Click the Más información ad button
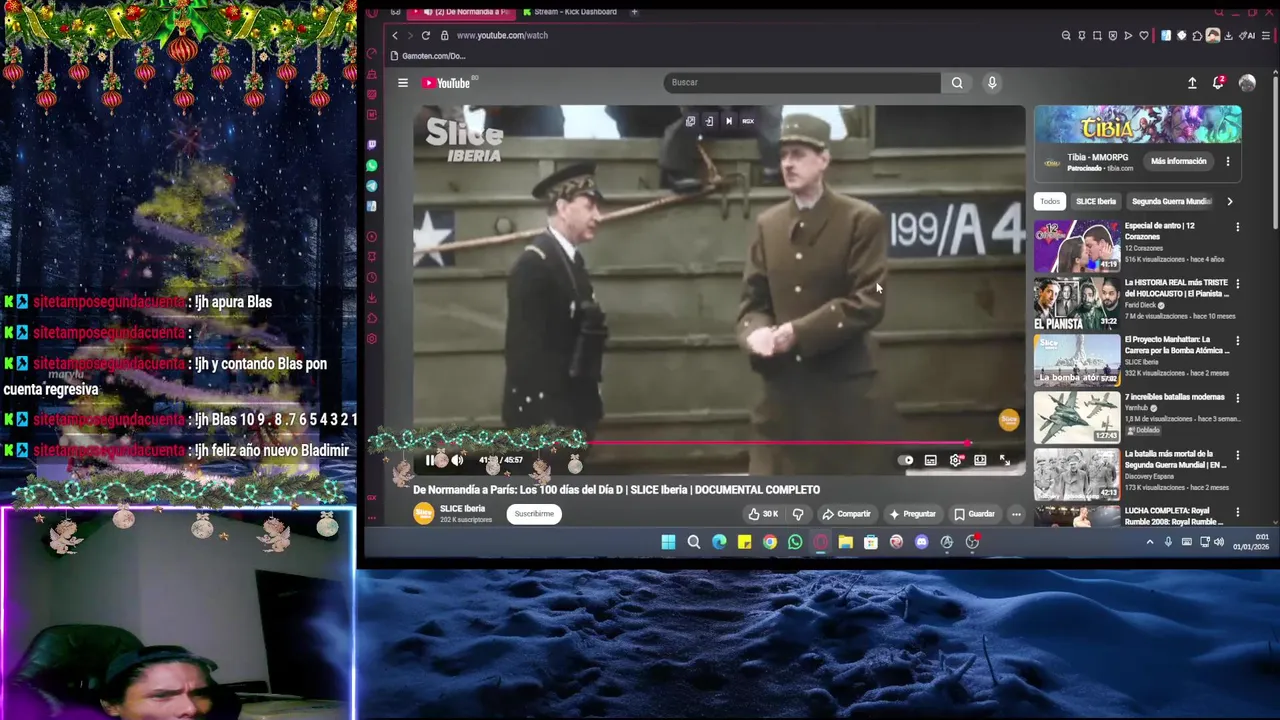The image size is (1280, 720). (1178, 161)
